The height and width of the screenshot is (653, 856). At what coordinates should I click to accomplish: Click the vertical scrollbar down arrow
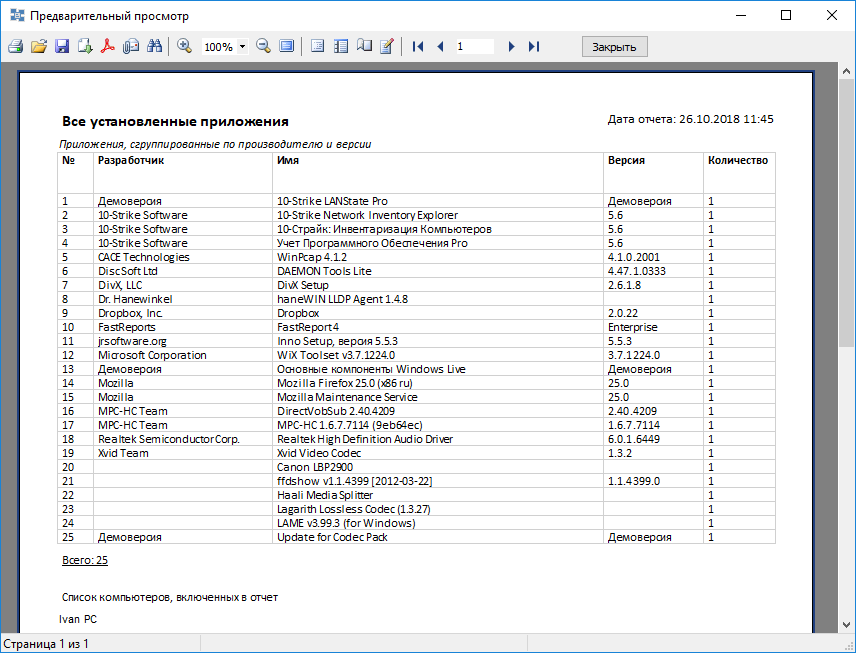coord(846,625)
